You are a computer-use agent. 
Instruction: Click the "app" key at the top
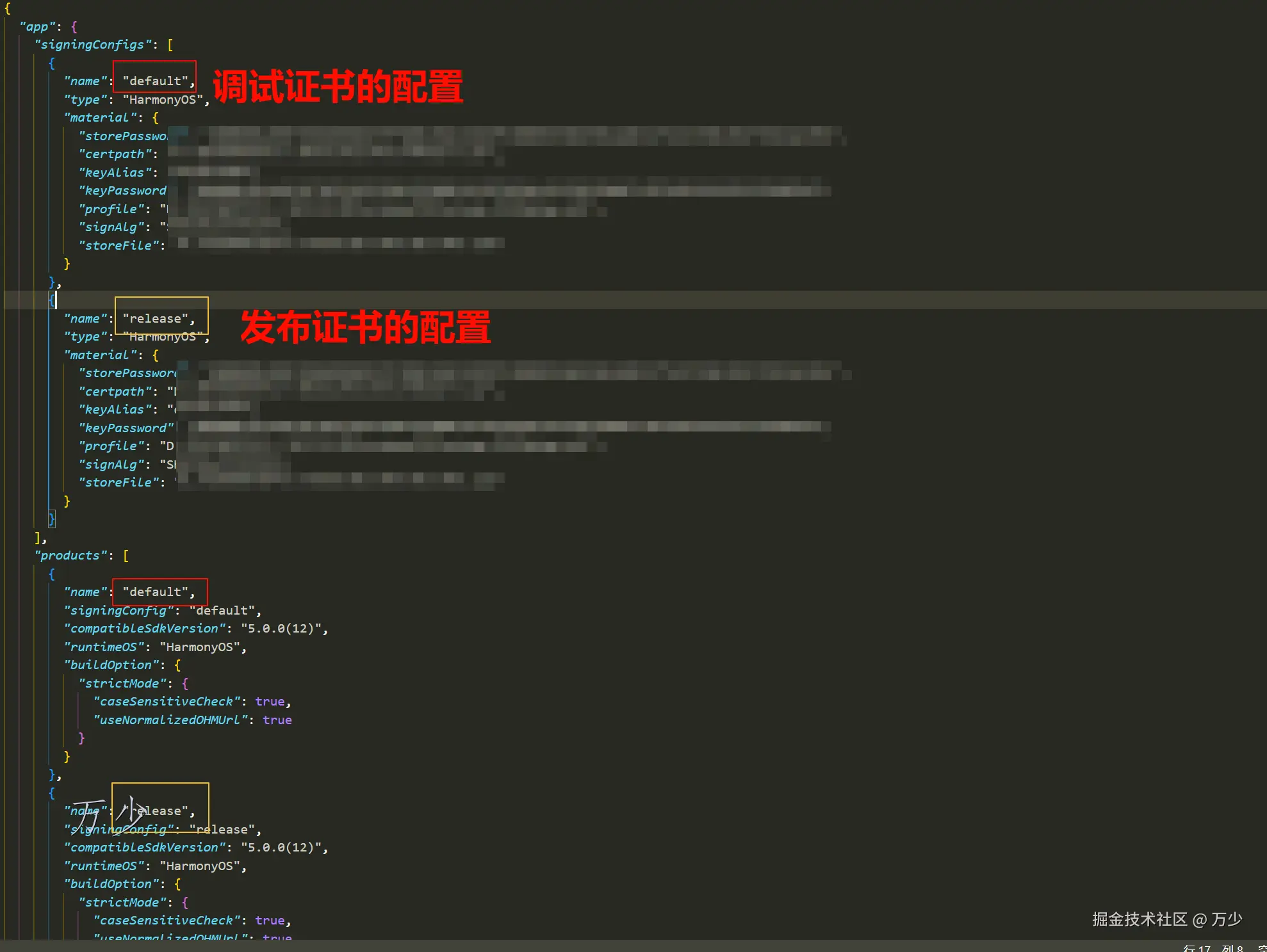tap(37, 26)
